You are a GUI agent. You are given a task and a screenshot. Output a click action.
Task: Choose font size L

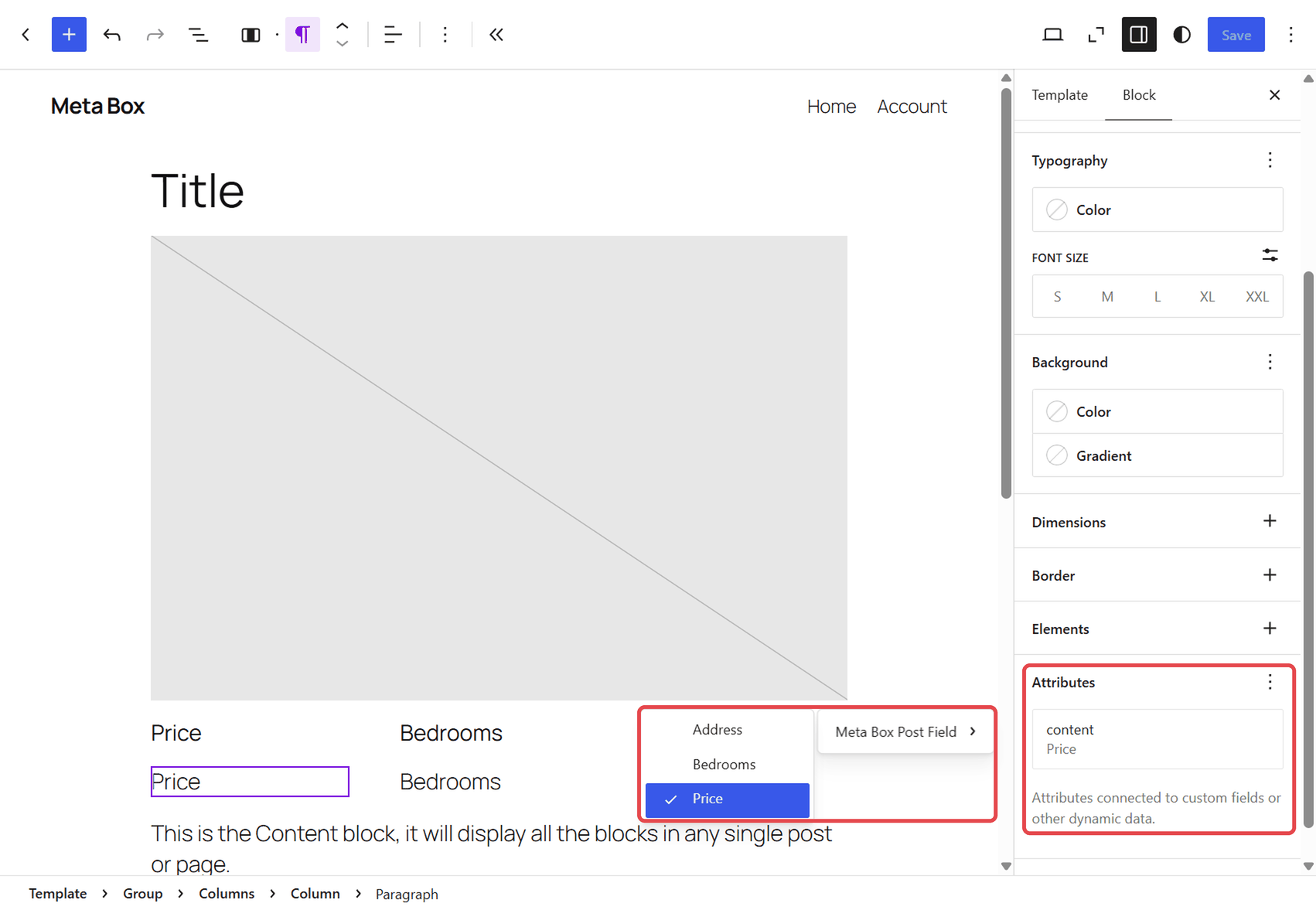1157,297
